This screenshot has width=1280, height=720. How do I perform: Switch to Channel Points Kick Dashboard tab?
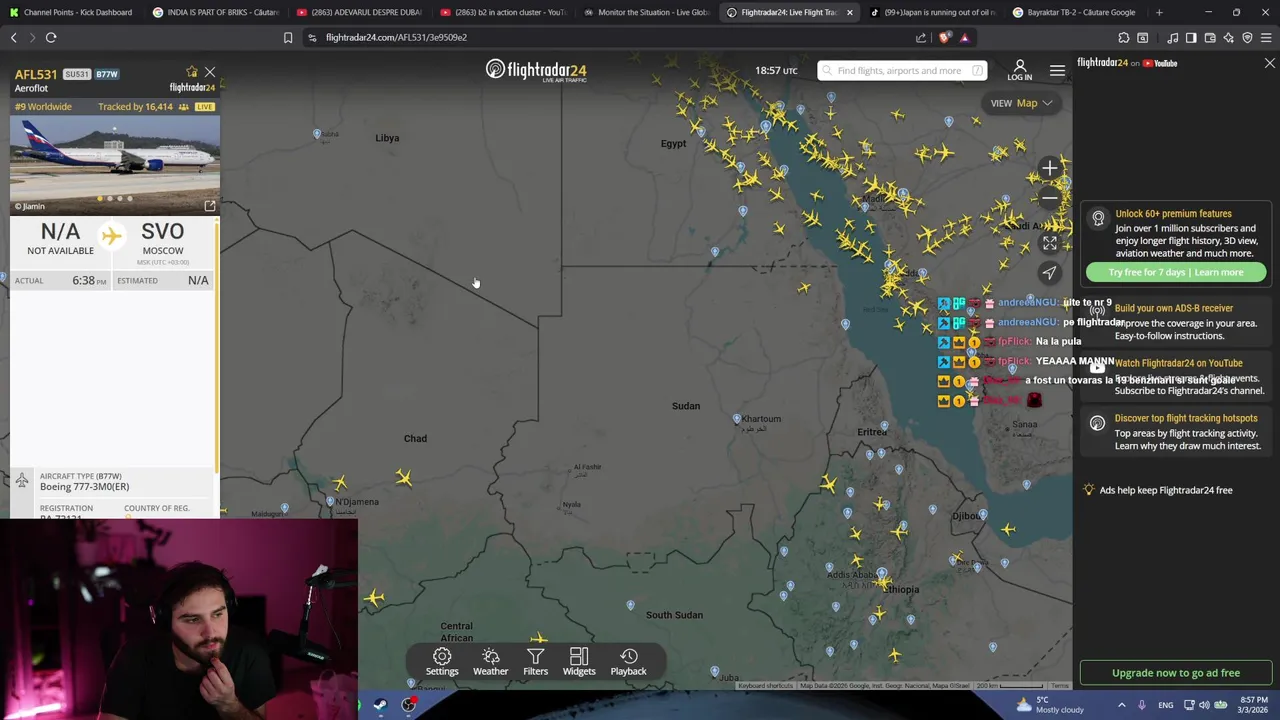point(70,12)
